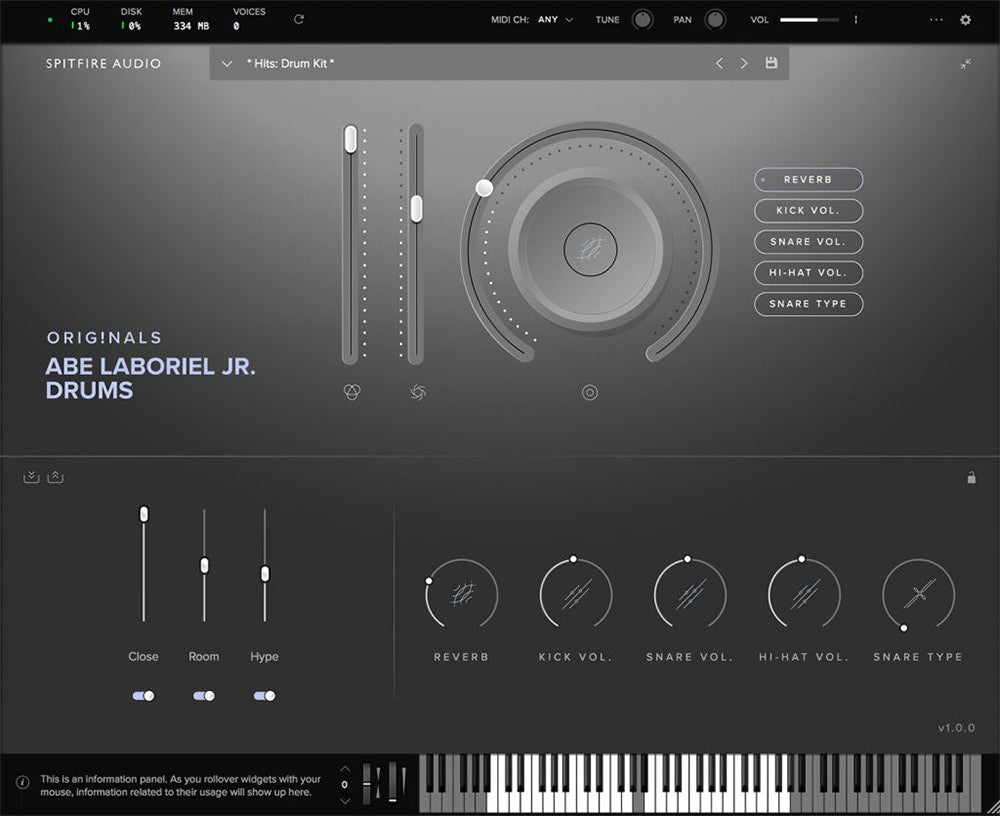Click the information panel icon
This screenshot has width=1000, height=816.
[22, 783]
